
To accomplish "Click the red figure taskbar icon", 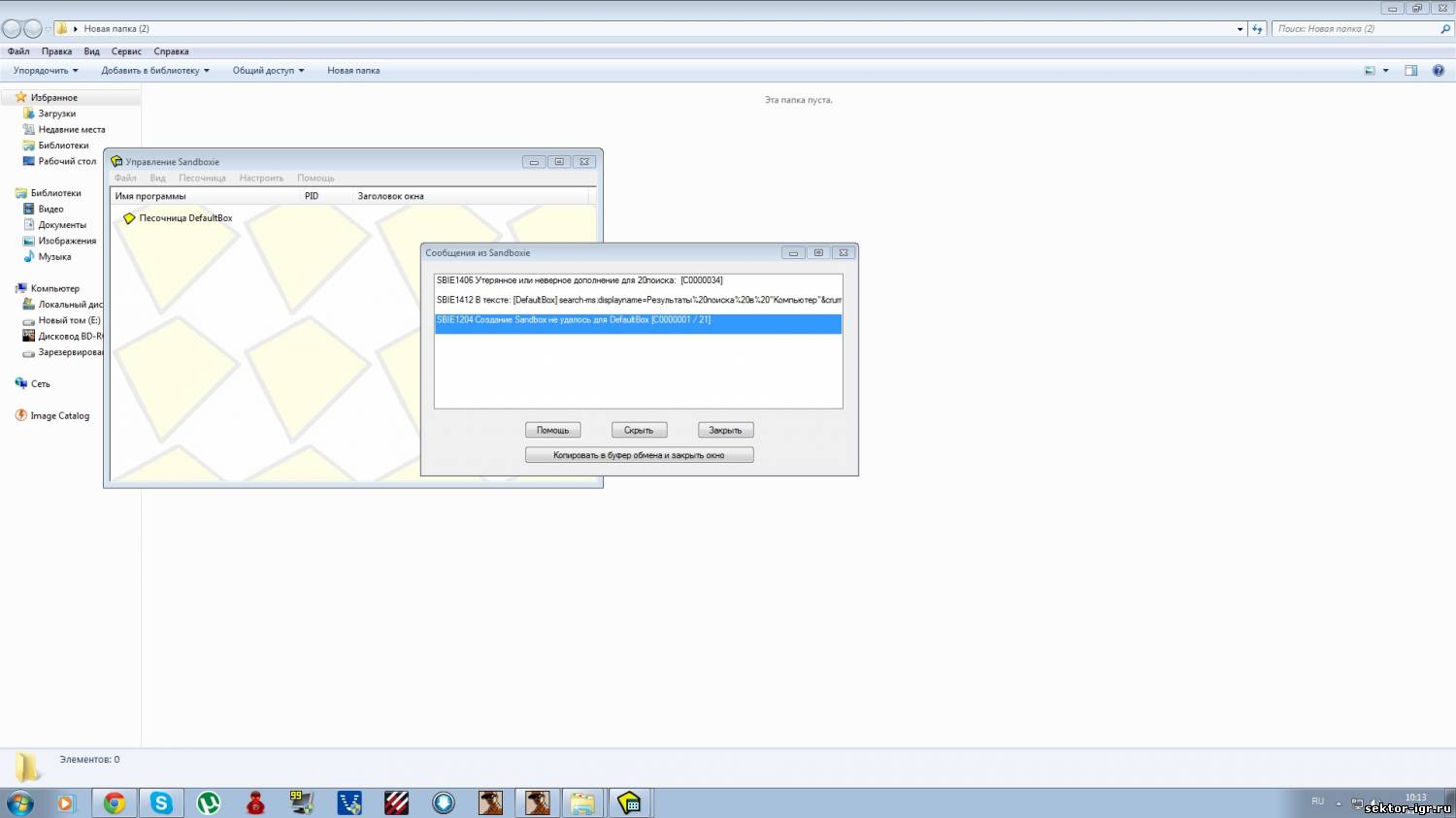I will [255, 802].
